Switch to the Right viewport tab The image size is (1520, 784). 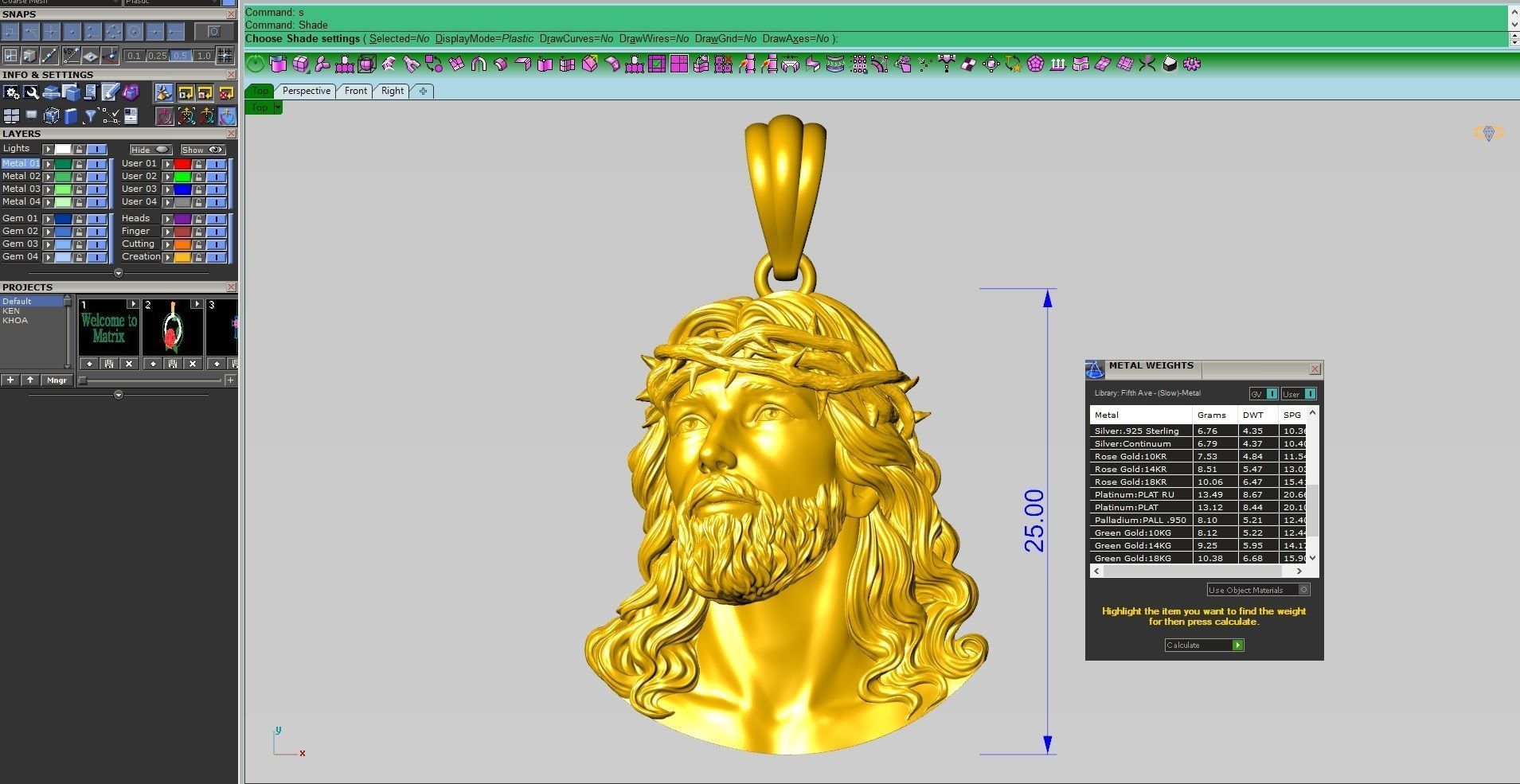tap(392, 91)
